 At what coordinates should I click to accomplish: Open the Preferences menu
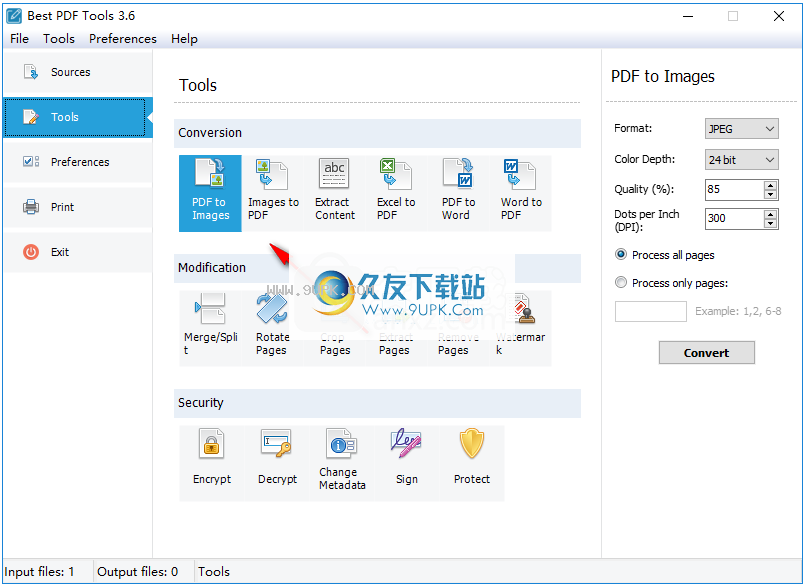coord(123,39)
